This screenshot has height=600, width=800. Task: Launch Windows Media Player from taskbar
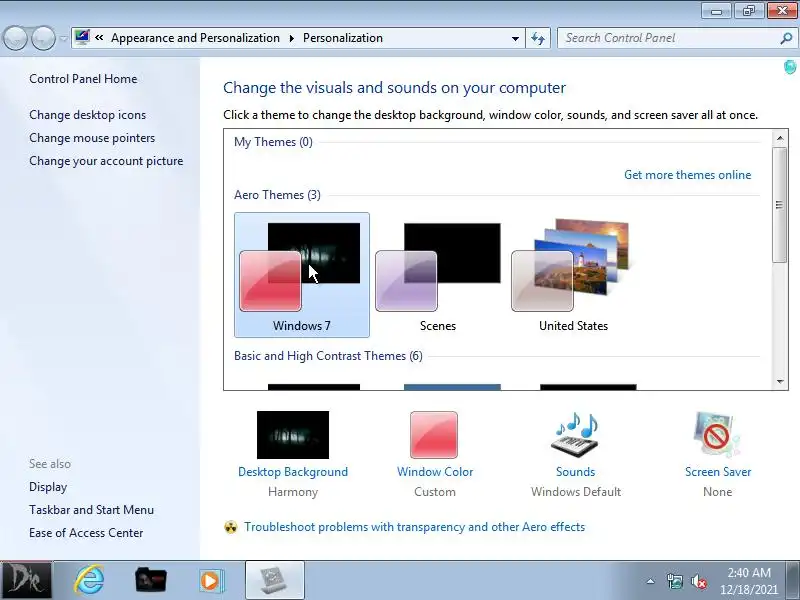(211, 581)
